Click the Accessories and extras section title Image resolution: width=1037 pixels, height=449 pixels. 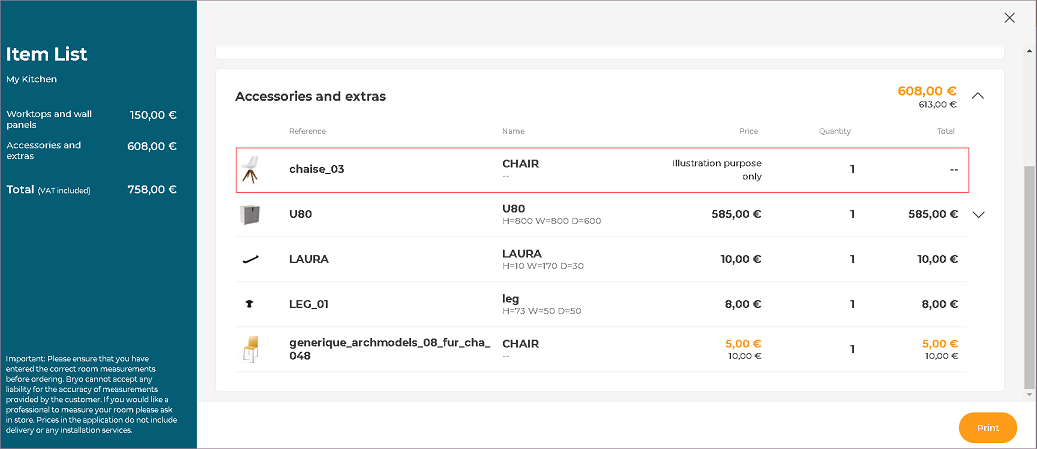pos(310,96)
